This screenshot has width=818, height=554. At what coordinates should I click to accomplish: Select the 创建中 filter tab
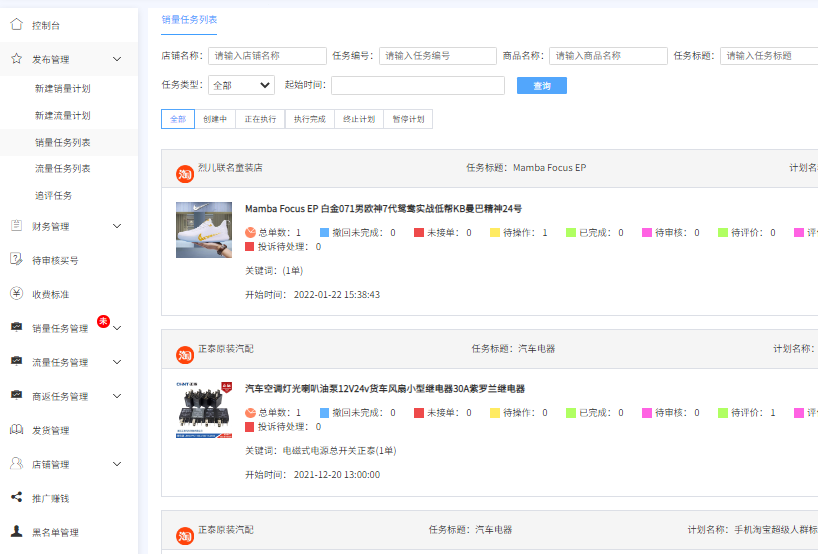point(215,119)
